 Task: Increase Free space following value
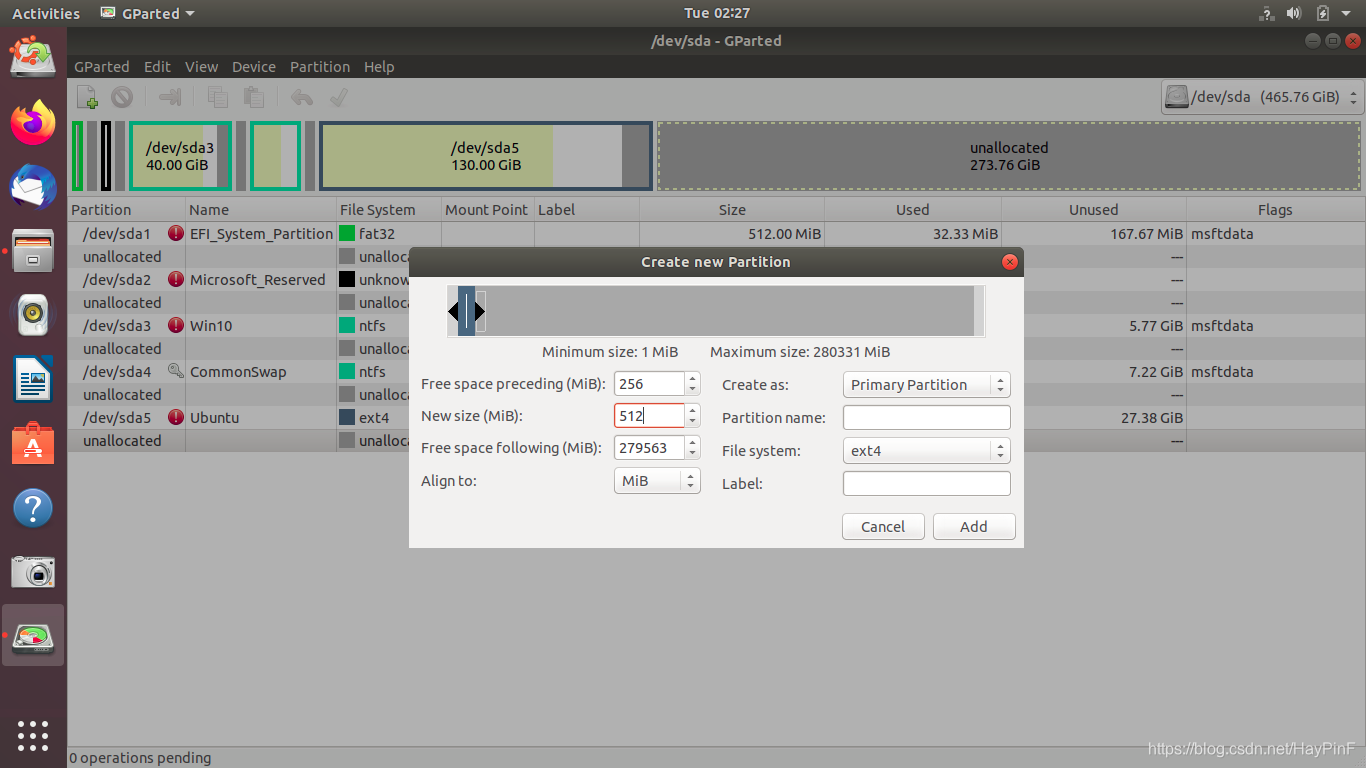pyautogui.click(x=693, y=442)
